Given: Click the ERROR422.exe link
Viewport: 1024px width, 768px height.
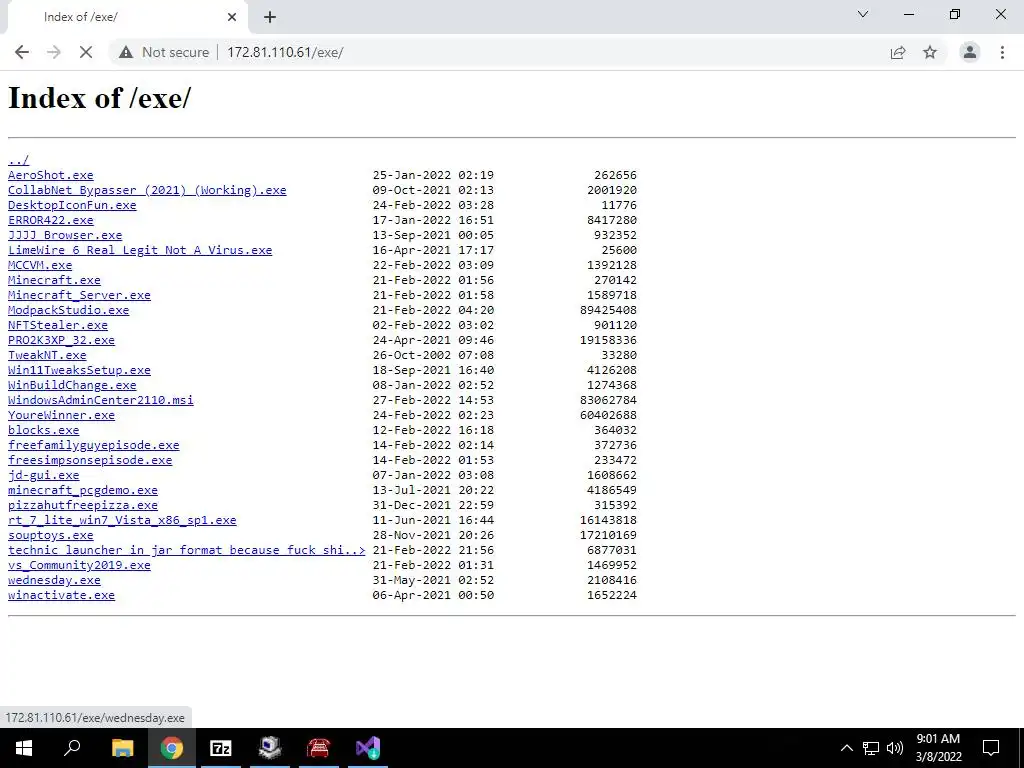Looking at the screenshot, I should click(51, 220).
